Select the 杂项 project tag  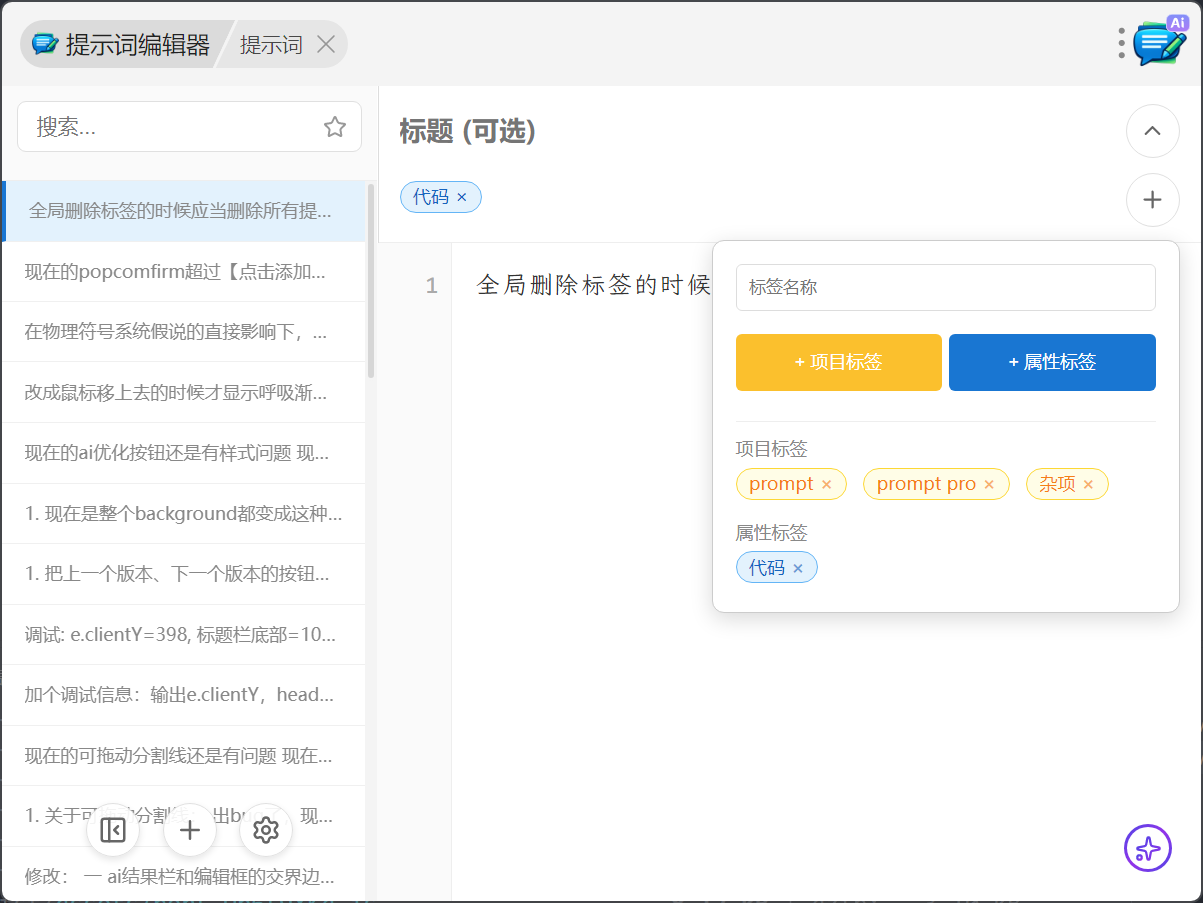tap(1057, 484)
